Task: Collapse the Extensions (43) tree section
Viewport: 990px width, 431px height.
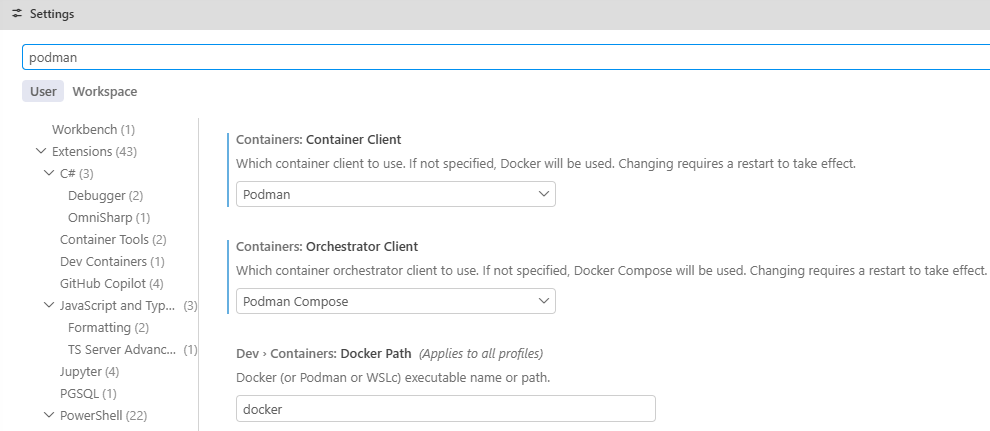Action: click(41, 151)
